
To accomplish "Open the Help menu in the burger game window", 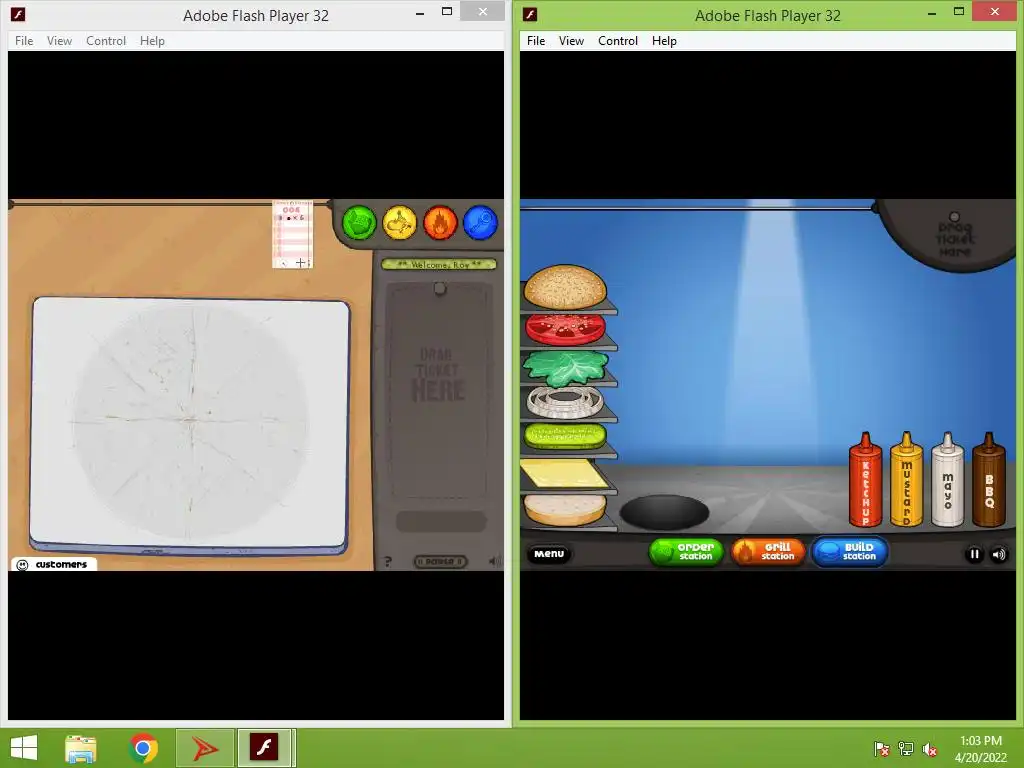I will tap(664, 40).
